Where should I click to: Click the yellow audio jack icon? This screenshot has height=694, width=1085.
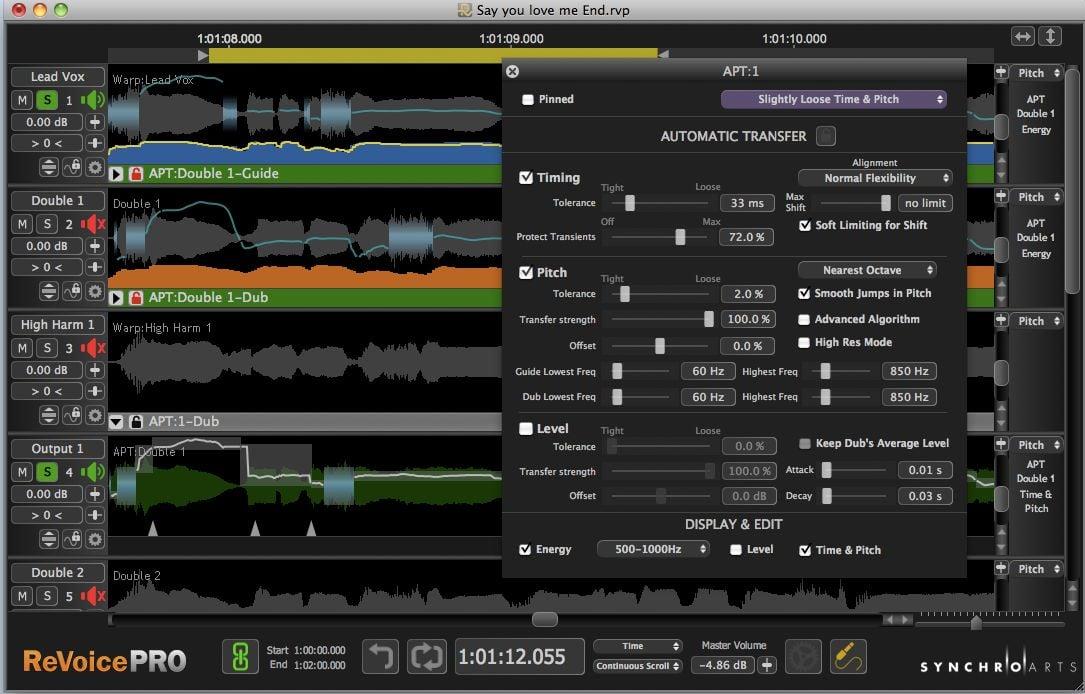848,657
